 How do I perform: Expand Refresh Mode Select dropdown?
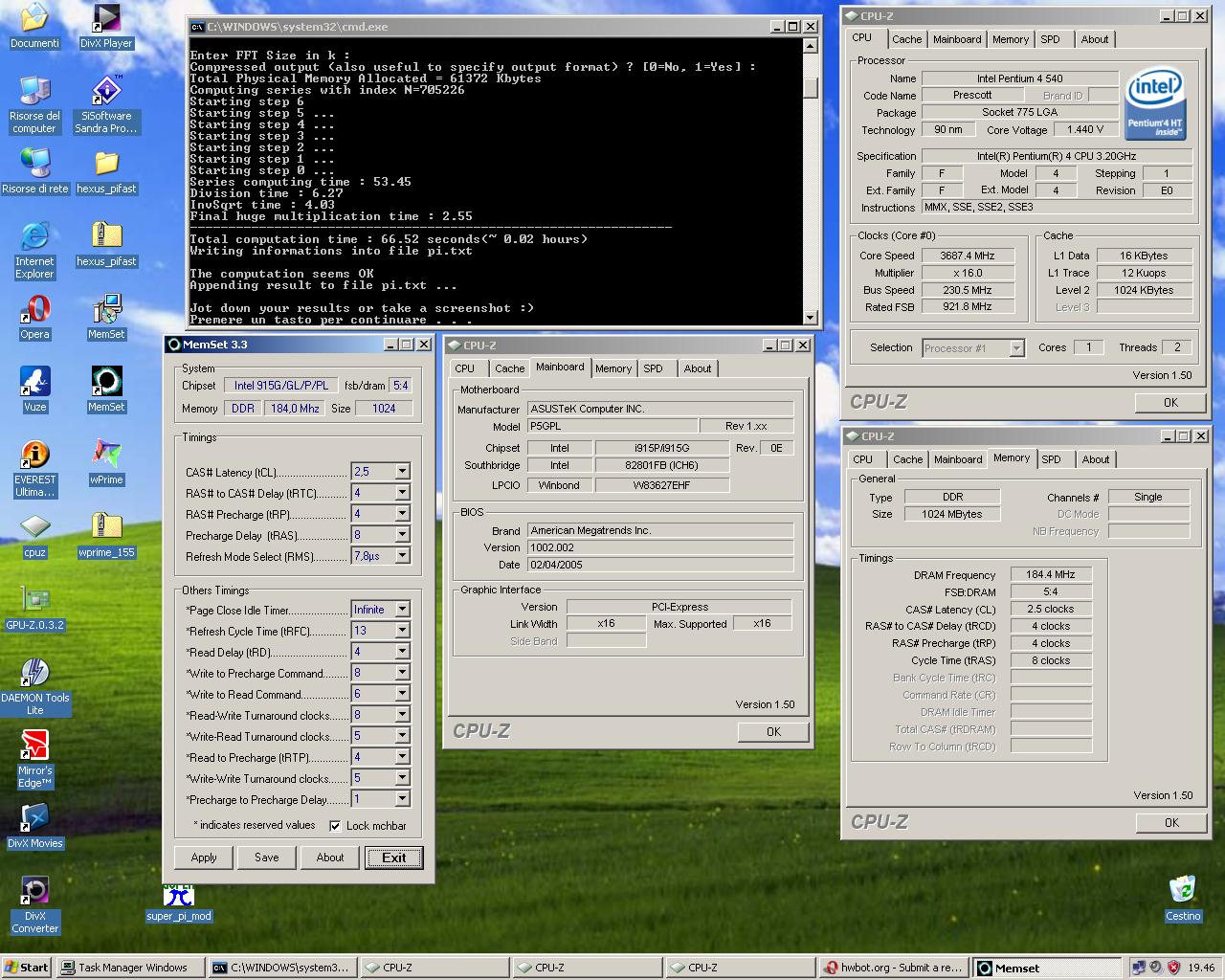[x=402, y=555]
